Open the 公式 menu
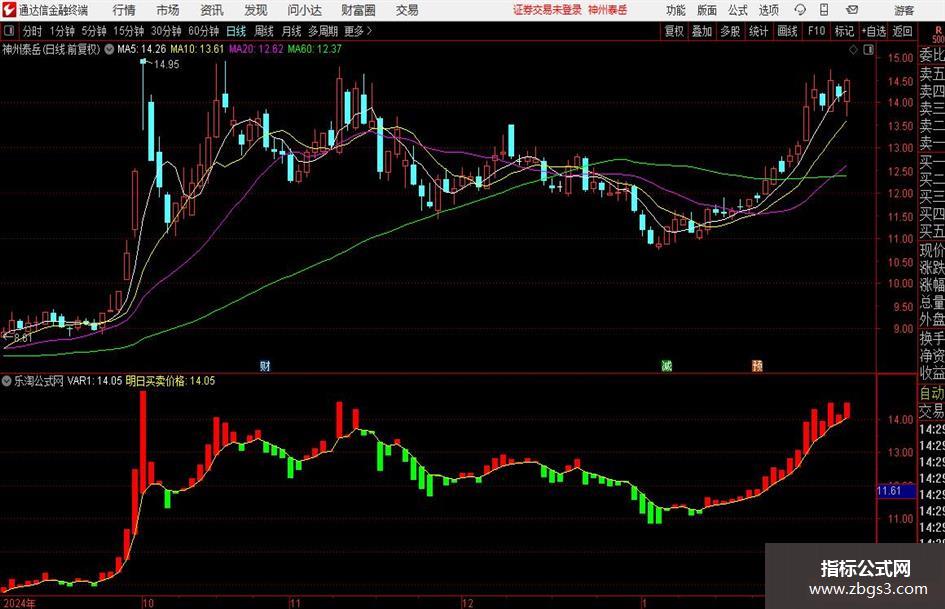Screen dimensions: 945x609 [738, 10]
